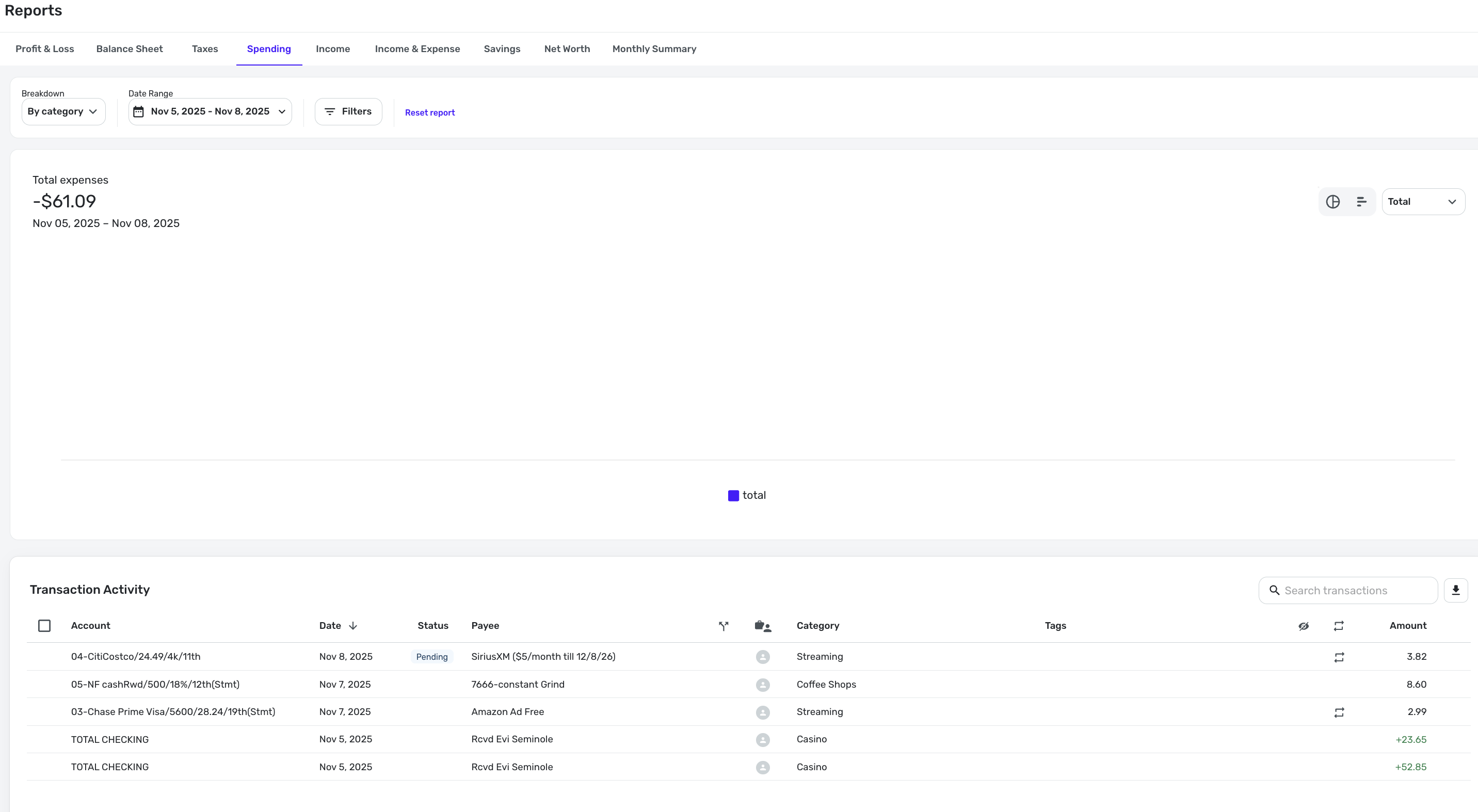Switch to pie chart view icon
The image size is (1478, 812).
[x=1332, y=202]
